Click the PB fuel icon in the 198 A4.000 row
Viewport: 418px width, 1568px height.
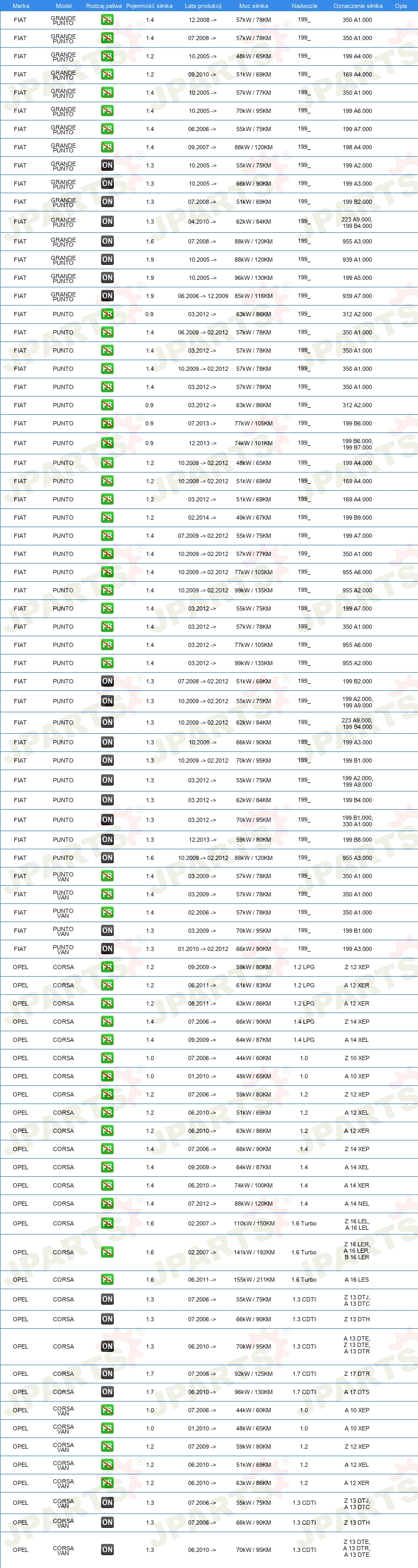point(107,147)
